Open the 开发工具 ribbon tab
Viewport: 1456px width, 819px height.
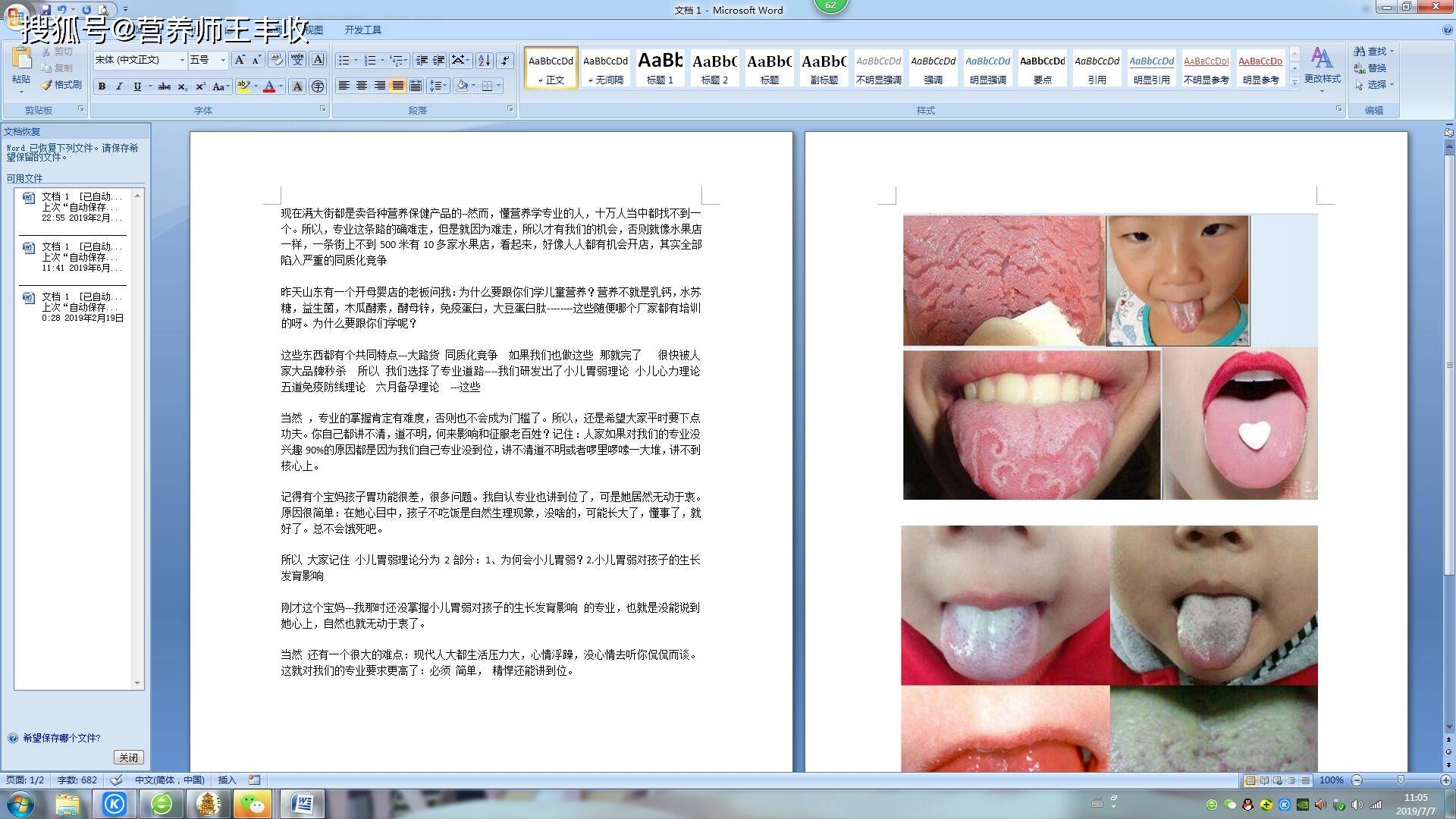[x=362, y=30]
